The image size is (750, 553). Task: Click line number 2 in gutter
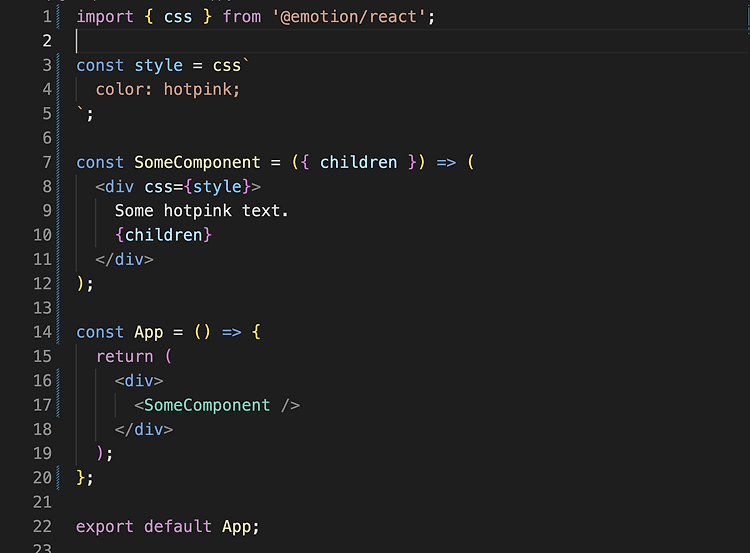click(x=47, y=41)
